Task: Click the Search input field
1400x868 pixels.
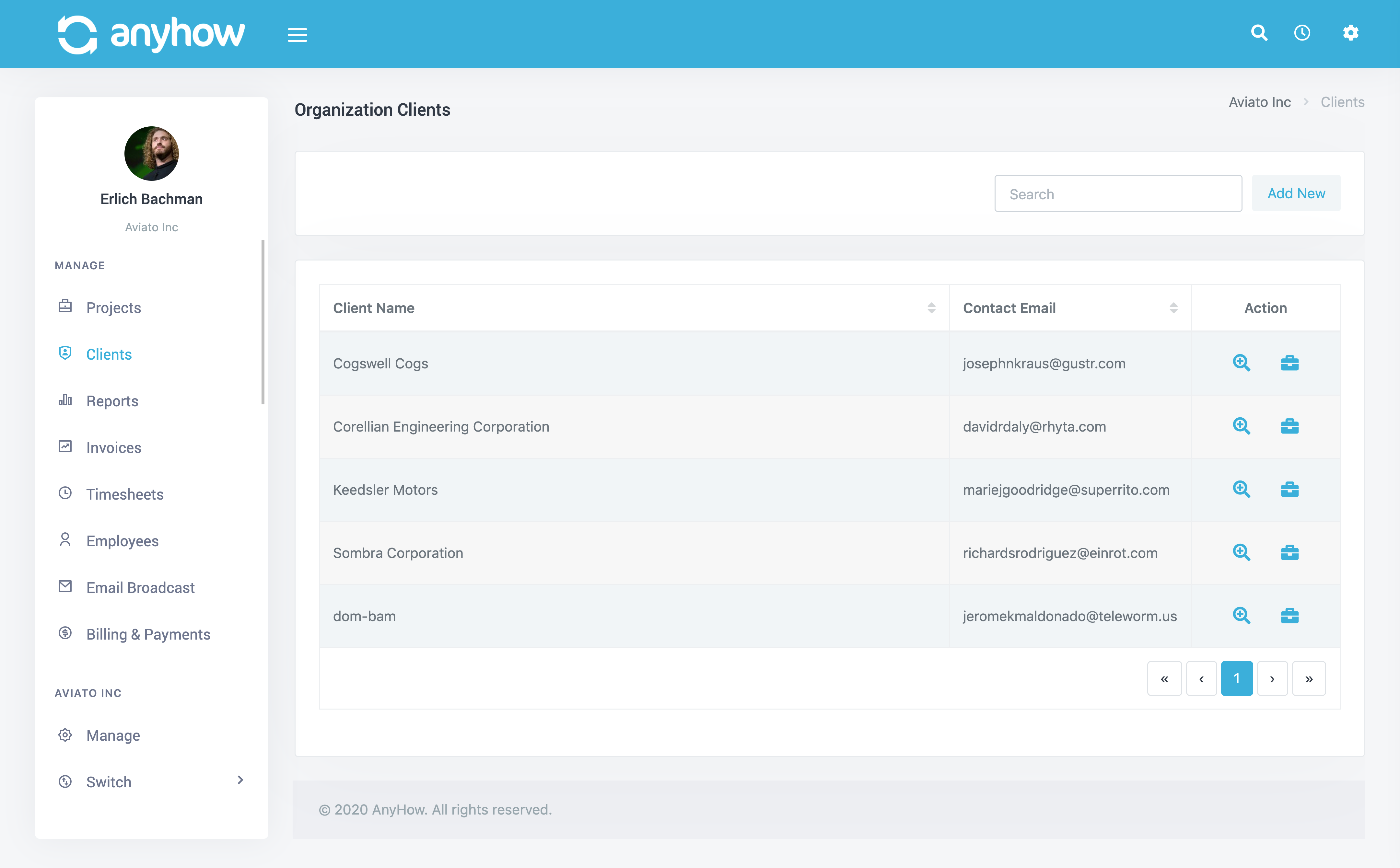Action: (x=1117, y=193)
